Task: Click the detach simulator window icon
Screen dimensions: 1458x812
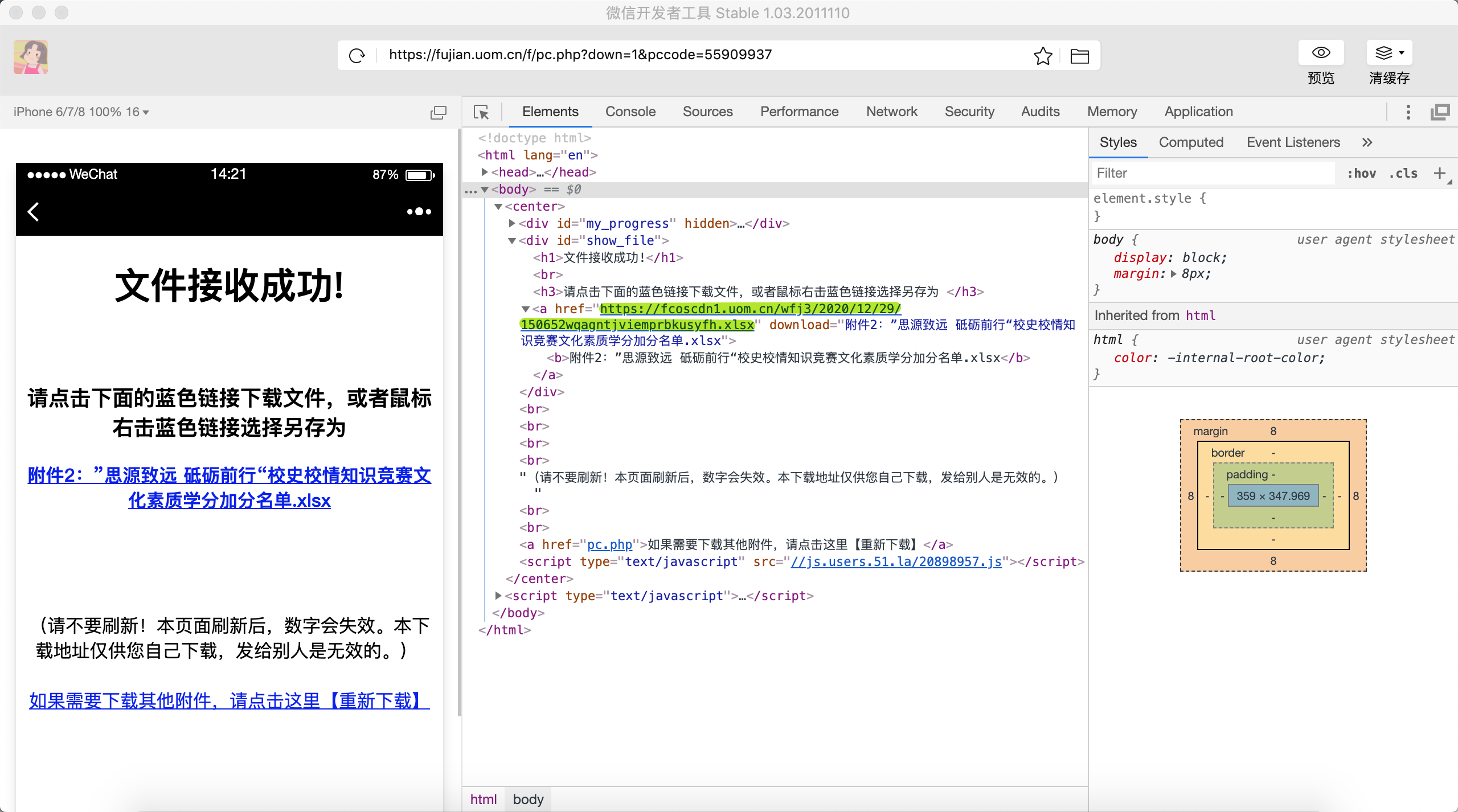Action: coord(438,112)
